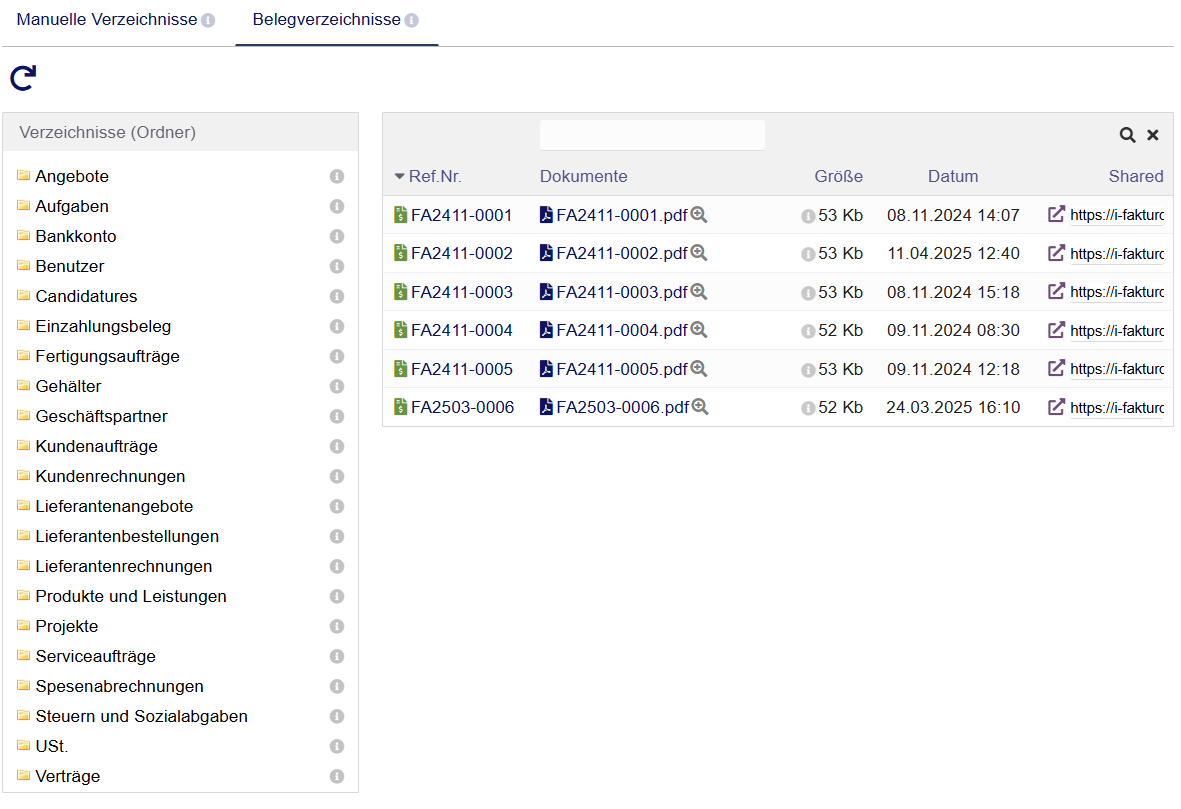The height and width of the screenshot is (809, 1181).
Task: Click the info icon next to Angebote
Action: 337,177
